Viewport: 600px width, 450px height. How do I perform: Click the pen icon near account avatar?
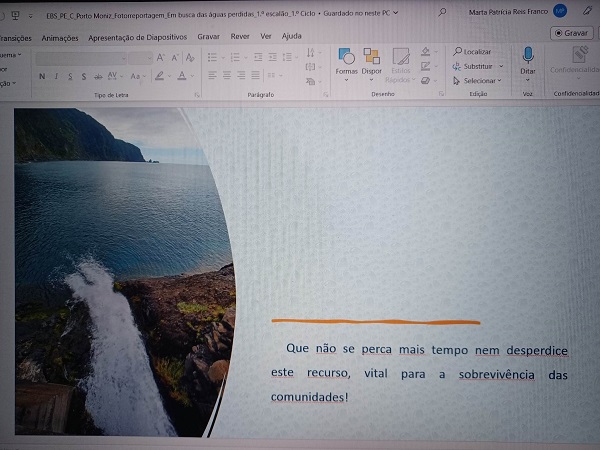point(587,11)
